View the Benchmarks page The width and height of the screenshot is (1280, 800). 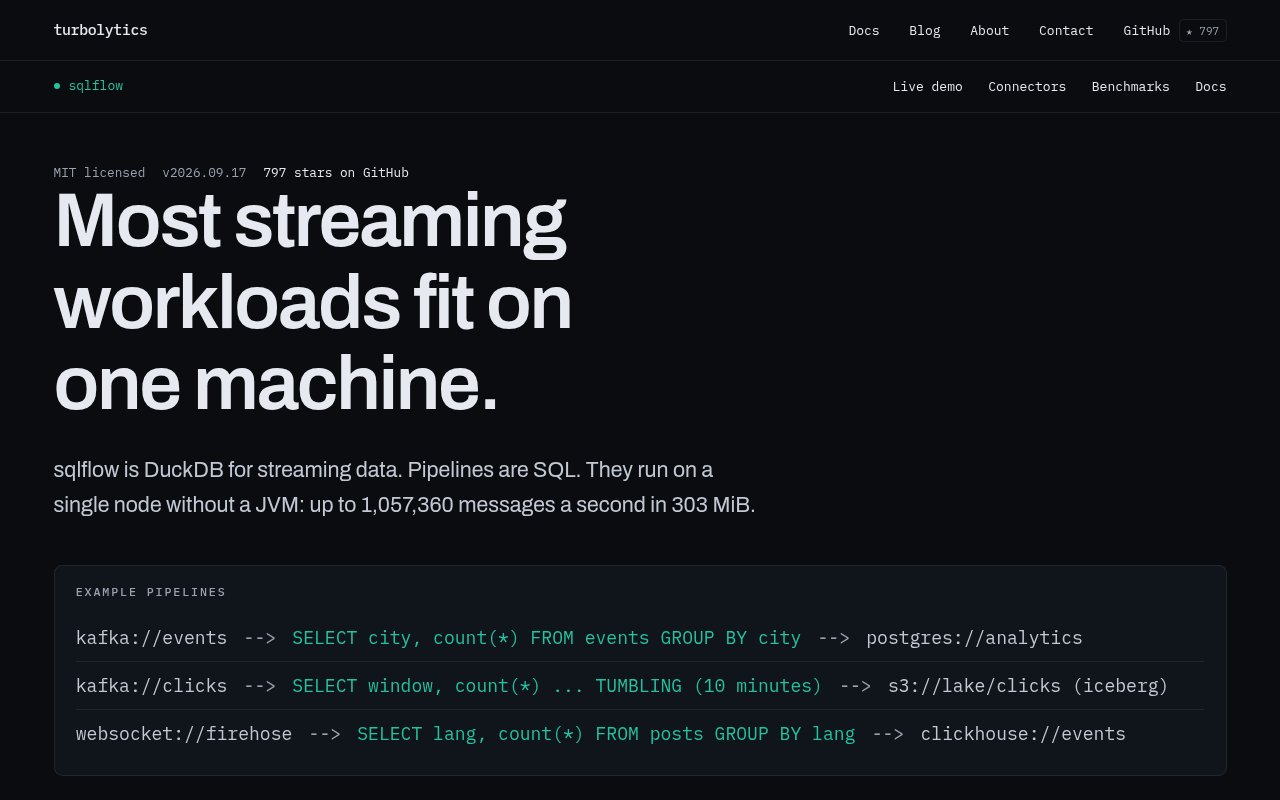pos(1130,87)
